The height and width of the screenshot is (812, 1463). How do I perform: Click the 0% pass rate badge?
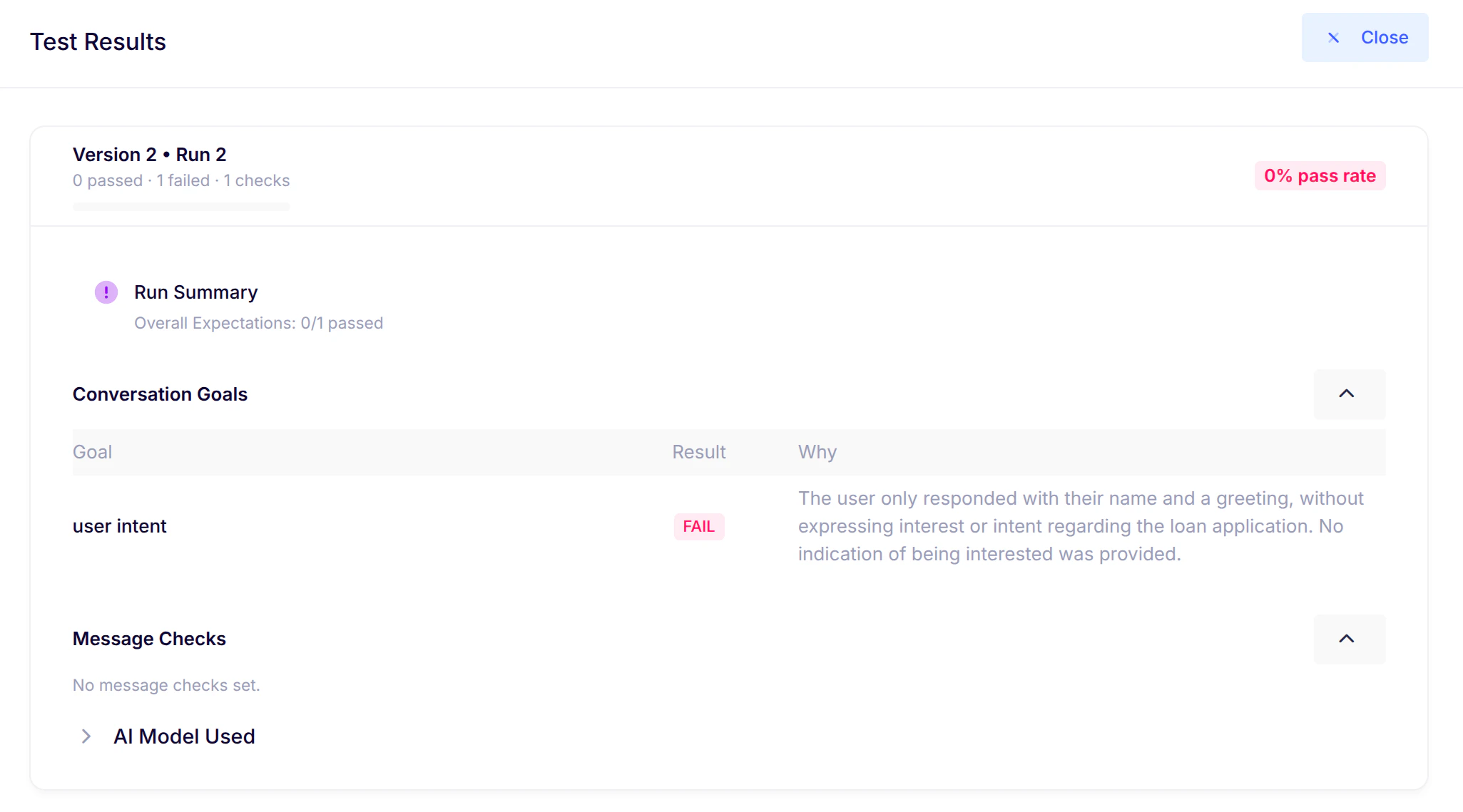tap(1319, 175)
